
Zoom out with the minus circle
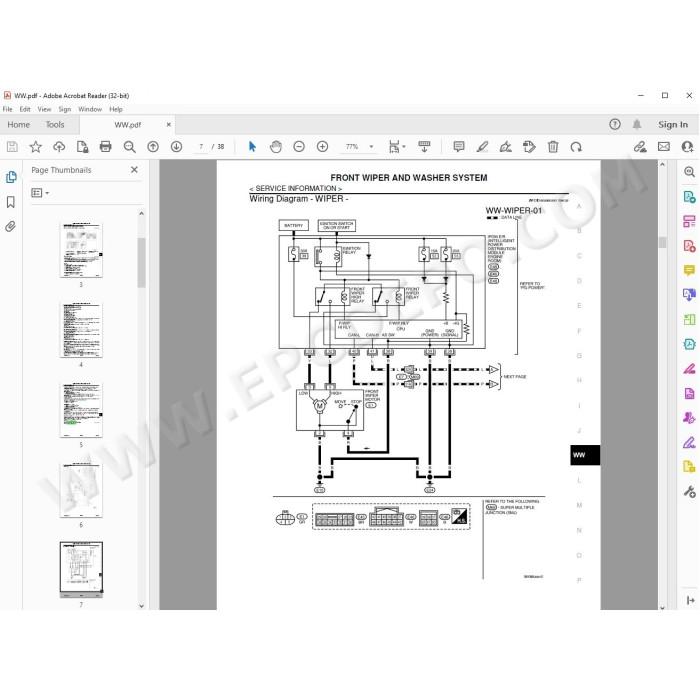(x=299, y=146)
